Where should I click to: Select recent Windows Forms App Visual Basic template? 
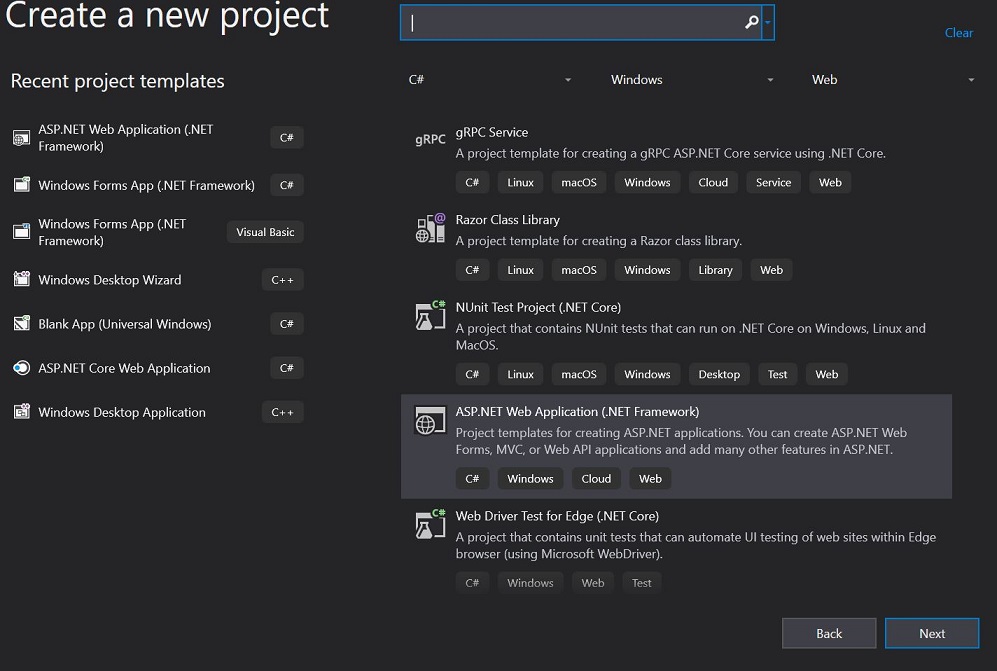point(112,232)
